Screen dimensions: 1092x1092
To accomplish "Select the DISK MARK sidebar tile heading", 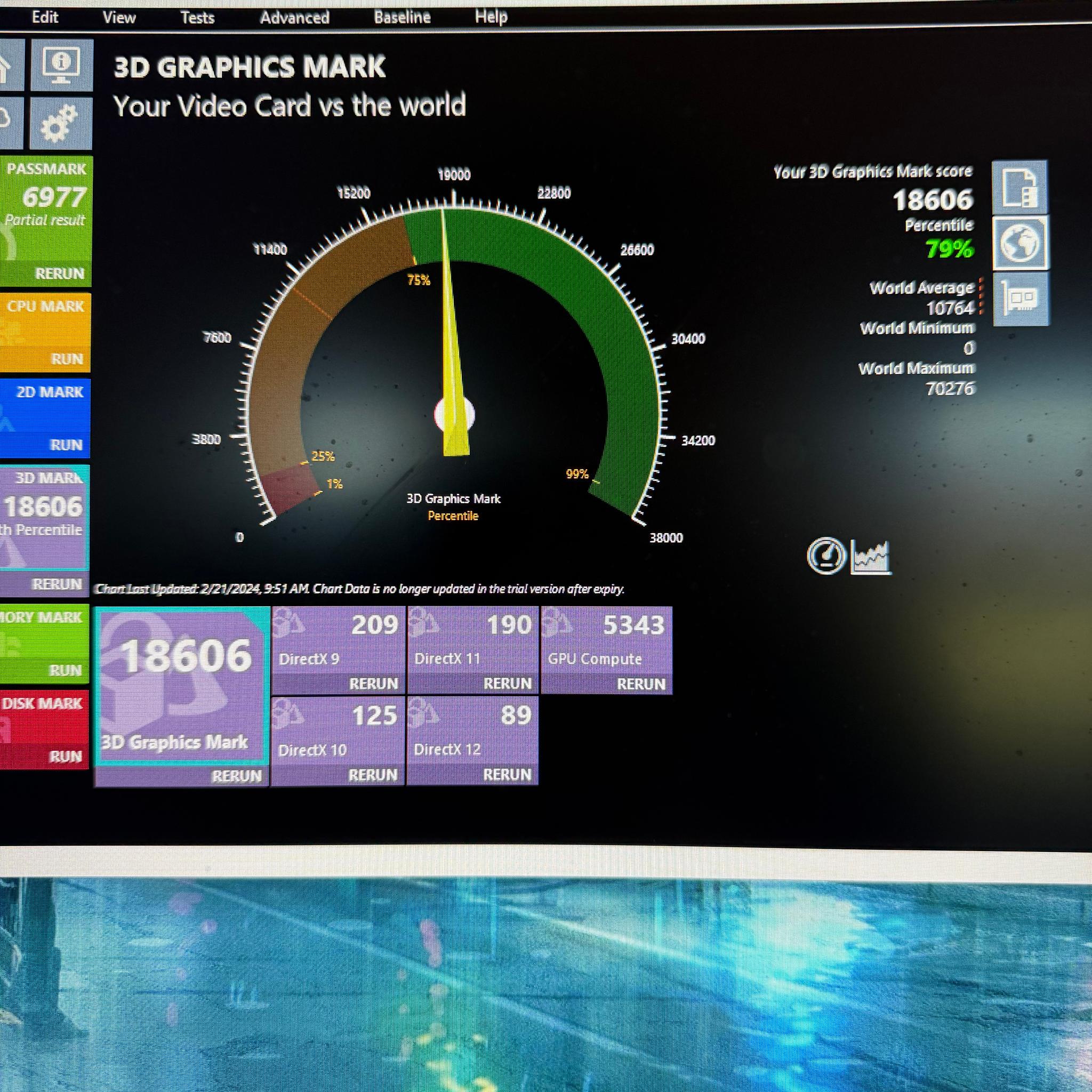I will [43, 704].
